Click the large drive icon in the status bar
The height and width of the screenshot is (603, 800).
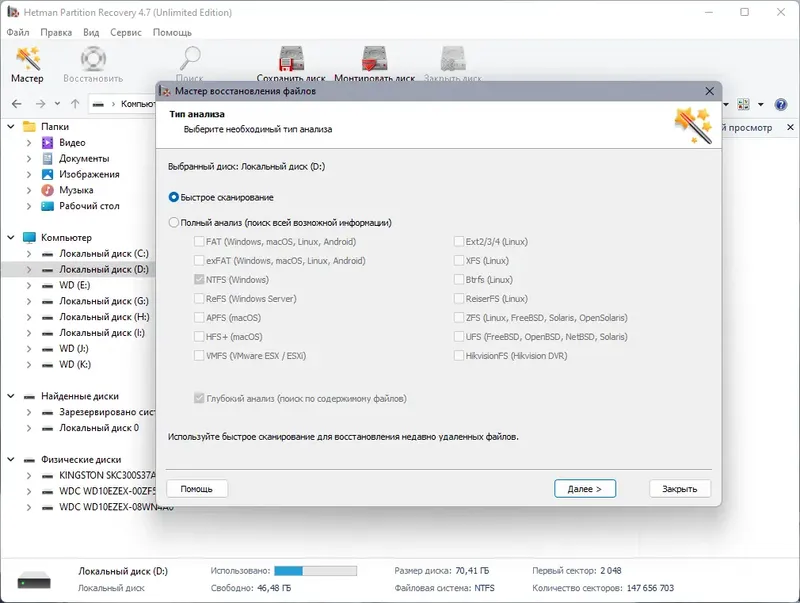point(34,581)
